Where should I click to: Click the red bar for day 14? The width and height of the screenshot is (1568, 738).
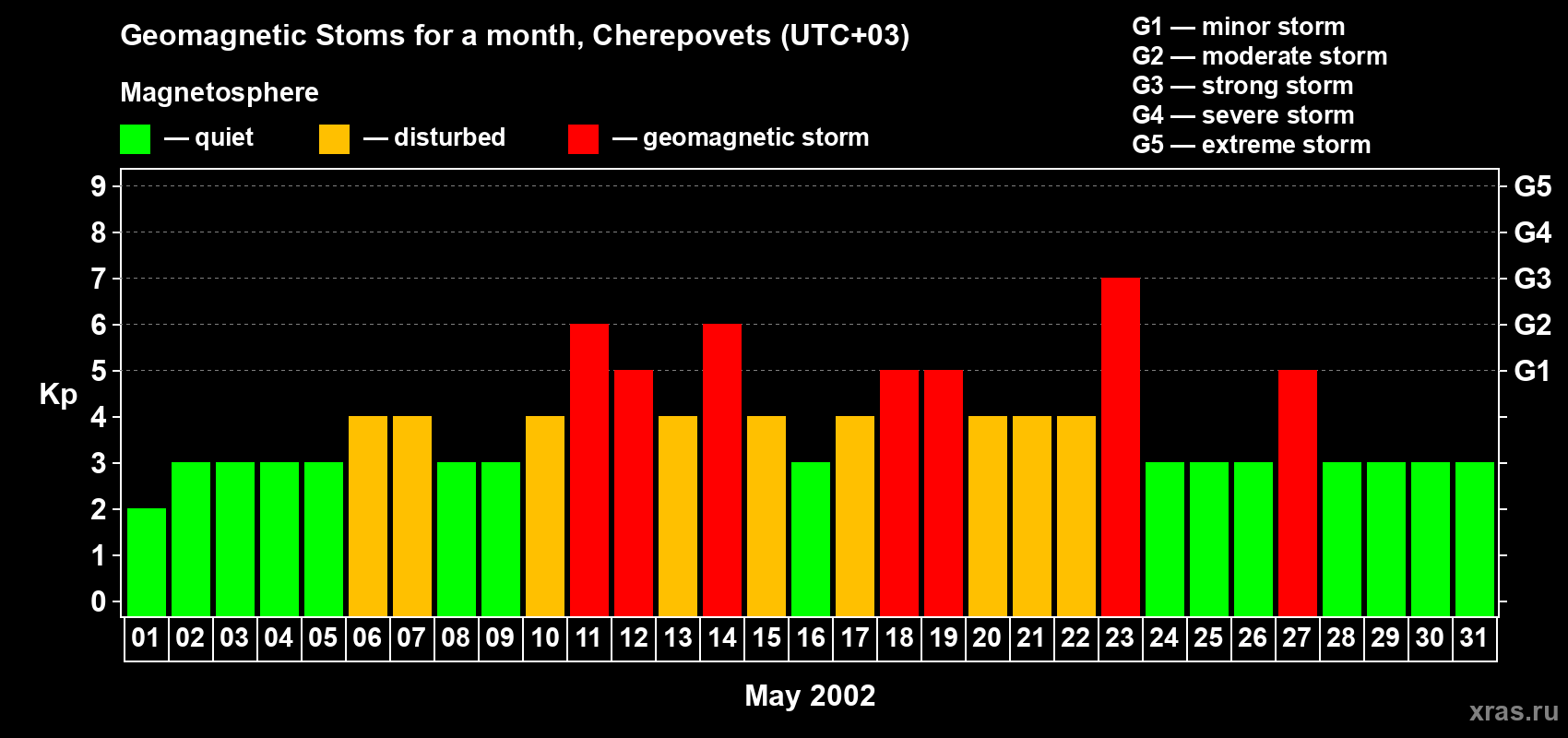722,470
